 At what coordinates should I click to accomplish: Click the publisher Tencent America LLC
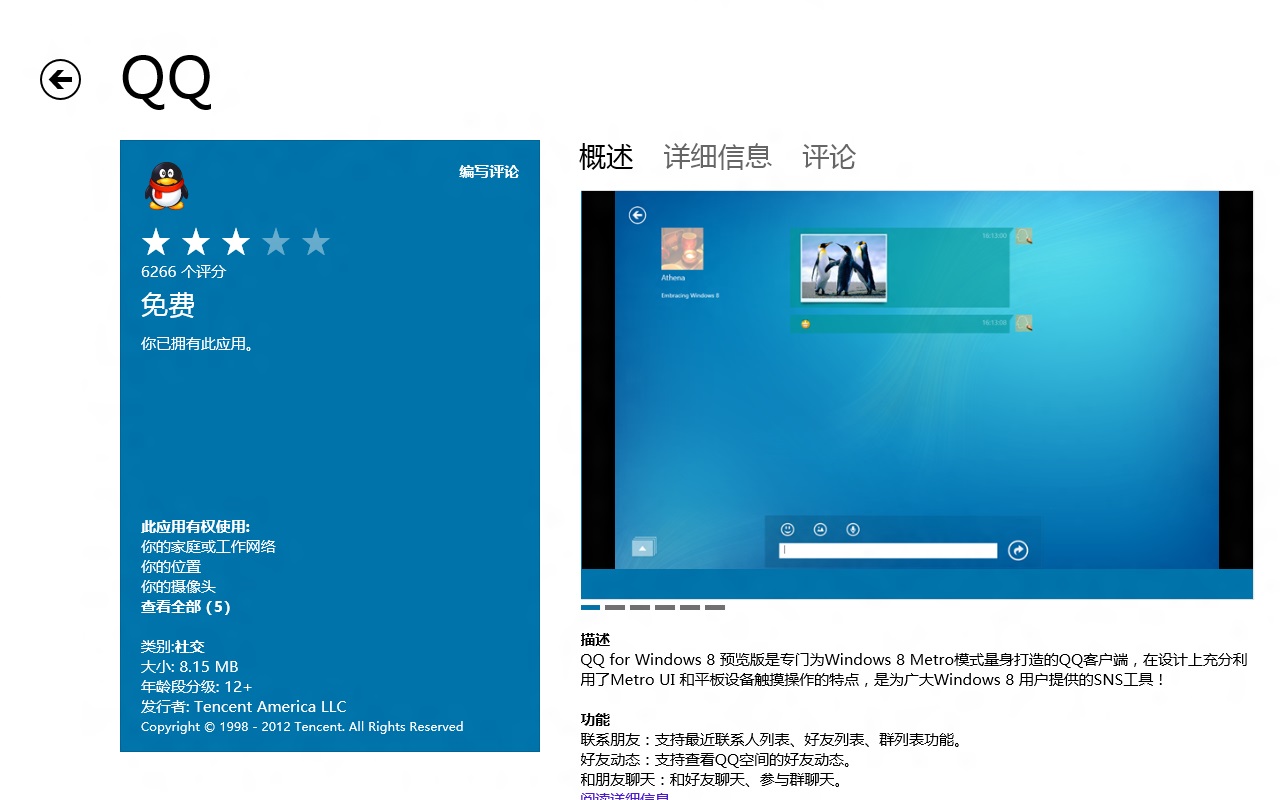pyautogui.click(x=270, y=707)
